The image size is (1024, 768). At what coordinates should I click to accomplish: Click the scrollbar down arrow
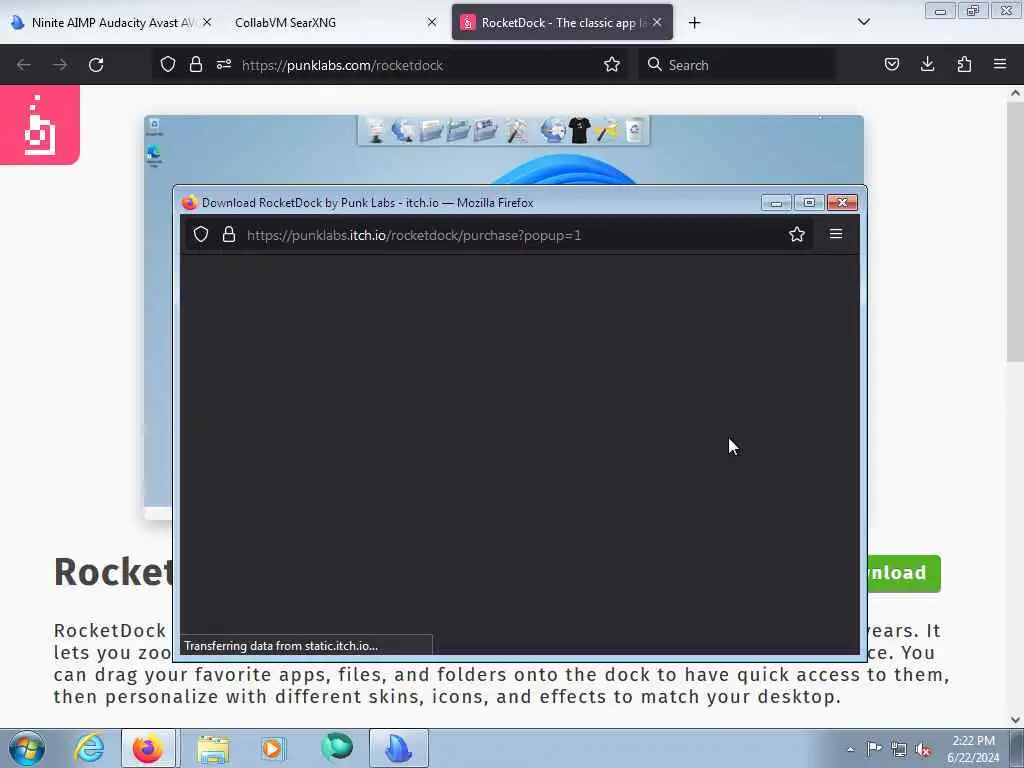tap(1015, 720)
